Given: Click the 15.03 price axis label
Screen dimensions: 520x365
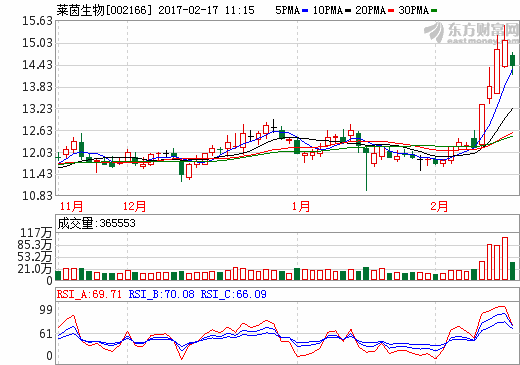Looking at the screenshot, I should click(37, 43).
